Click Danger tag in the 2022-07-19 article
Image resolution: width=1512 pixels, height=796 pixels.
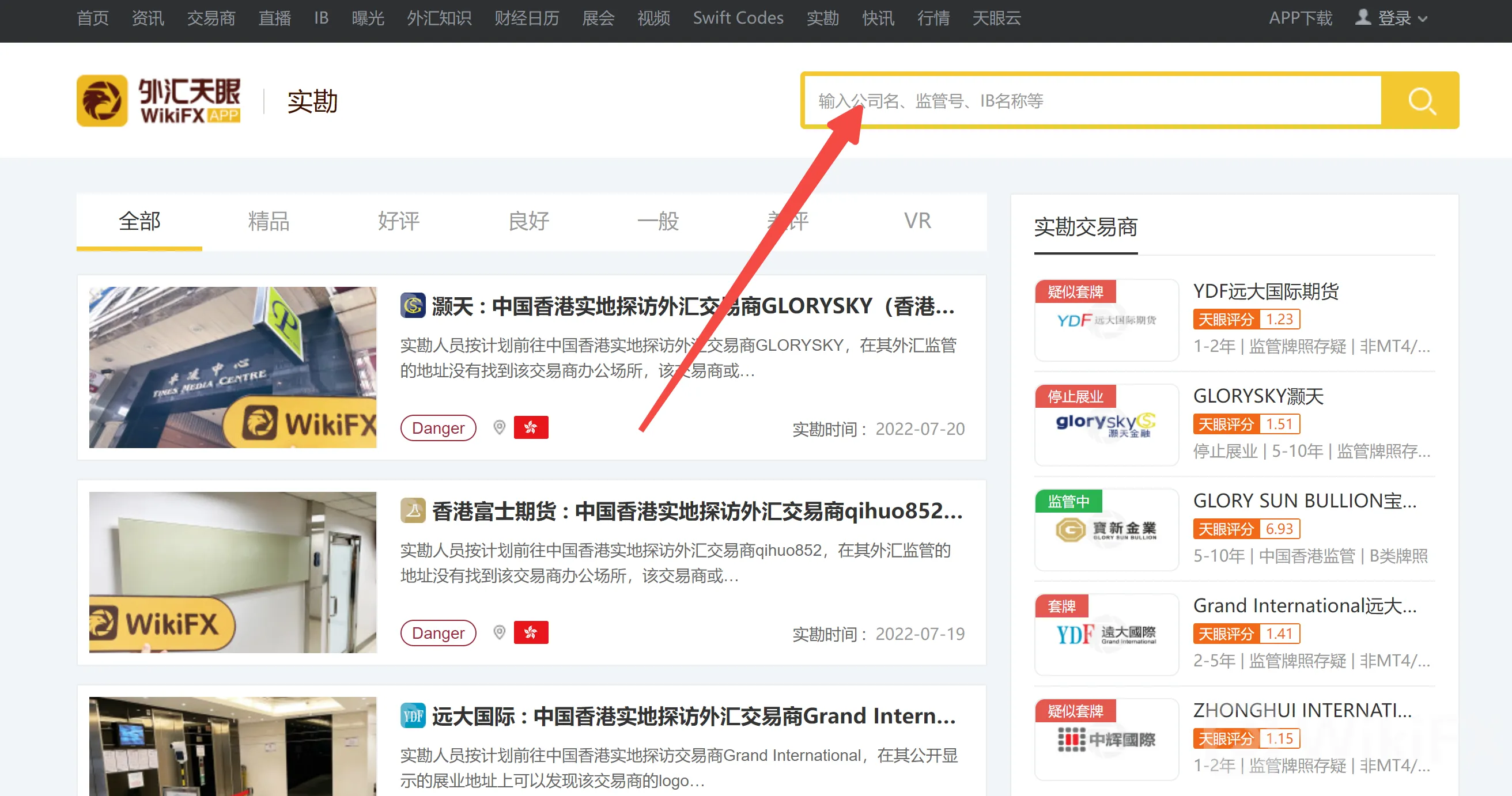click(438, 632)
